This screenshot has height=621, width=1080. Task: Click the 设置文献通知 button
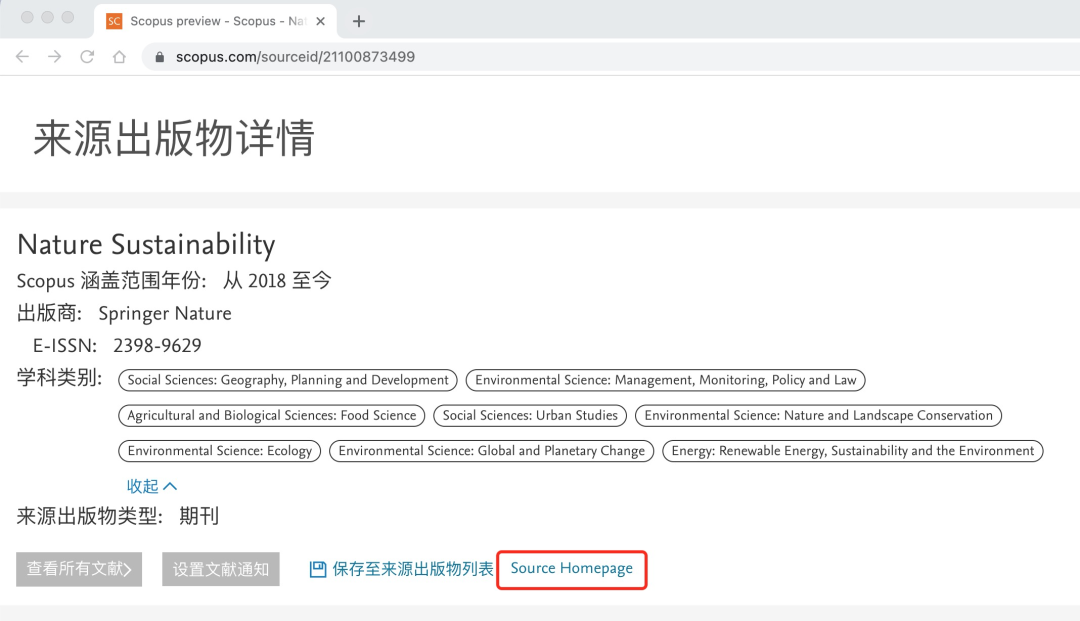[x=220, y=569]
